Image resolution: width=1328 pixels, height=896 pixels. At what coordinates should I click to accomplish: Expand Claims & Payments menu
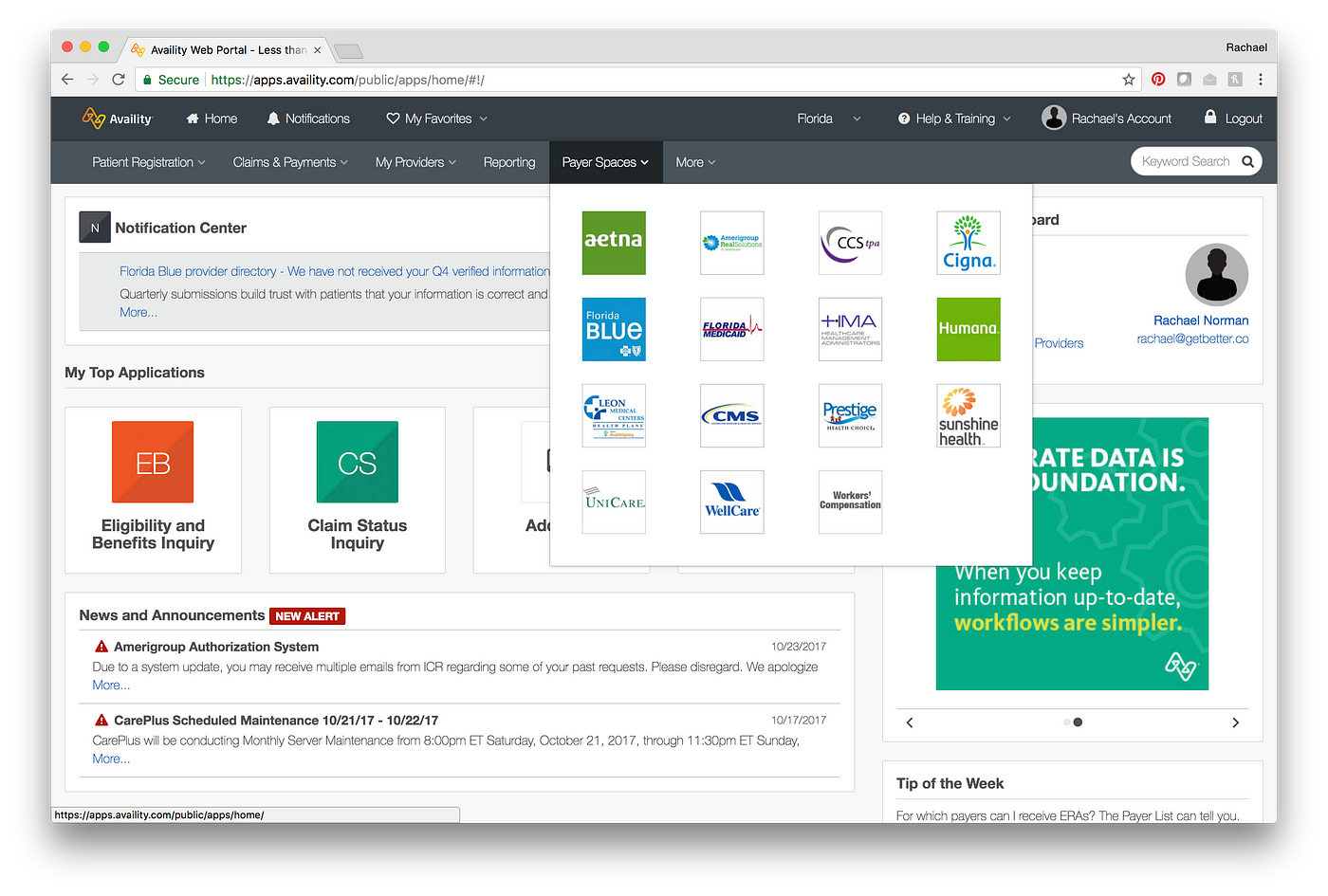click(x=290, y=162)
